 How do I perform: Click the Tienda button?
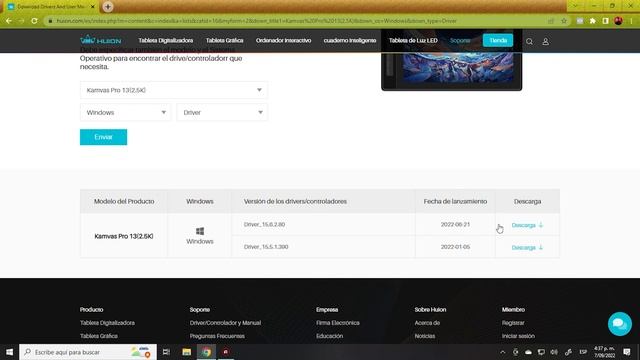pos(498,40)
